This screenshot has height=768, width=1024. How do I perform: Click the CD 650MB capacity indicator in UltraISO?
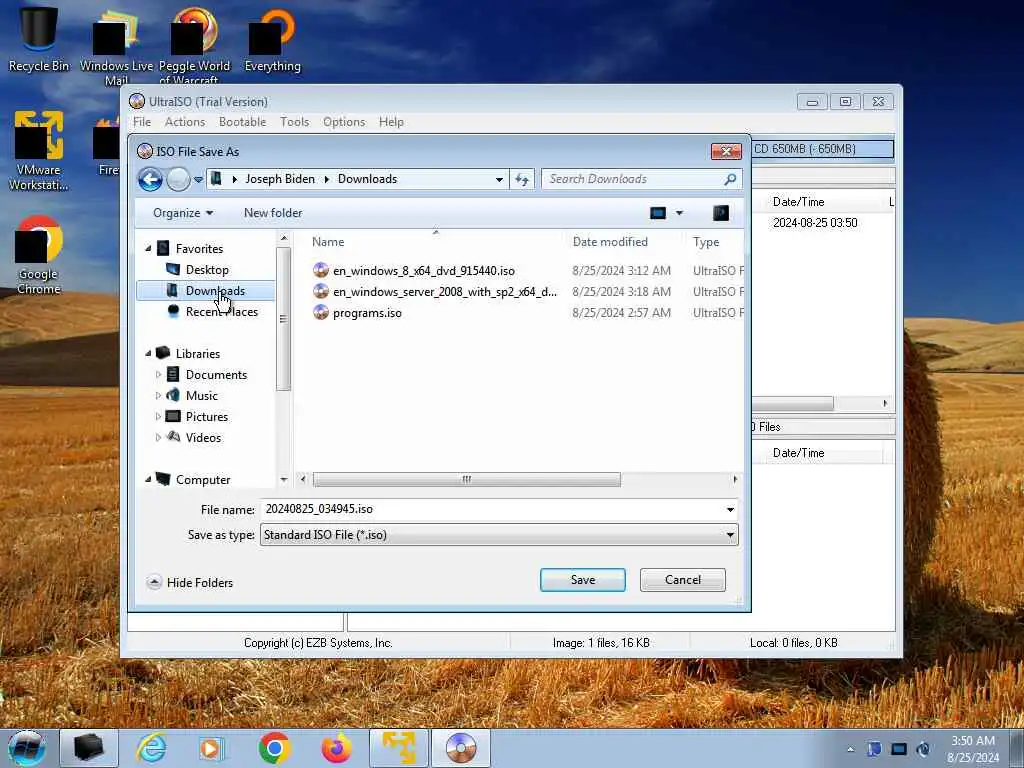(x=822, y=149)
